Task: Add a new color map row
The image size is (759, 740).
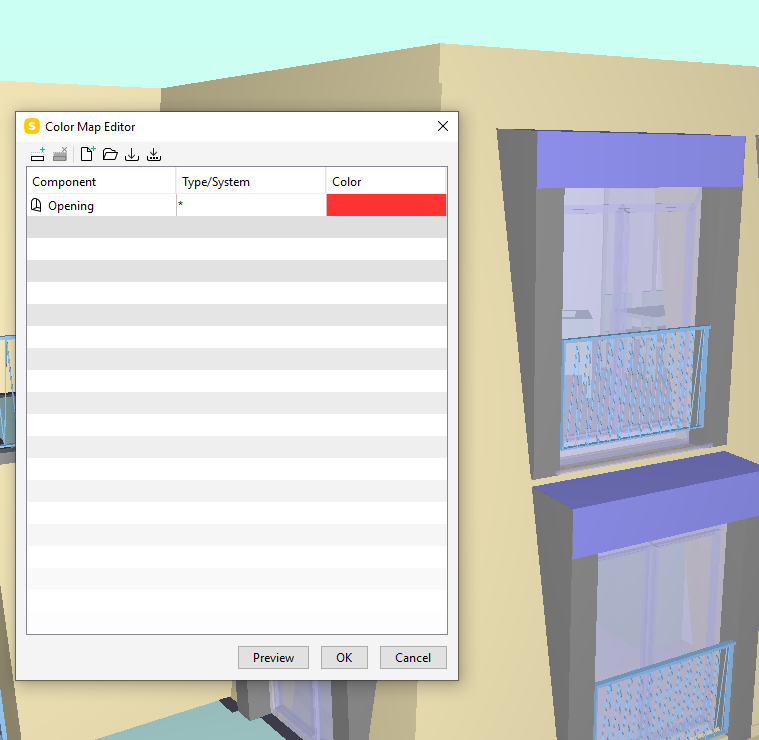Action: point(37,154)
